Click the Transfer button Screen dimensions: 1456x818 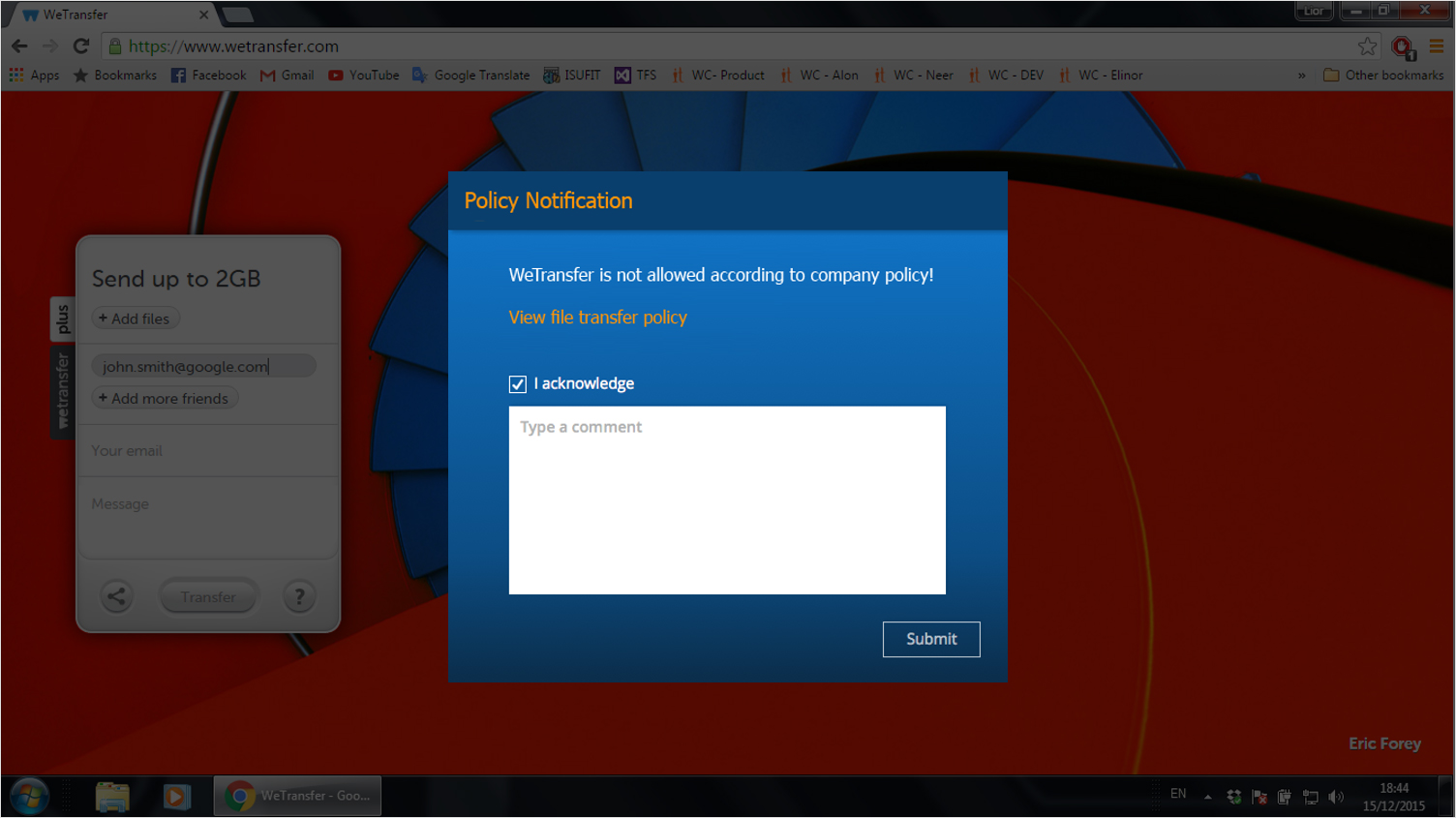(208, 597)
